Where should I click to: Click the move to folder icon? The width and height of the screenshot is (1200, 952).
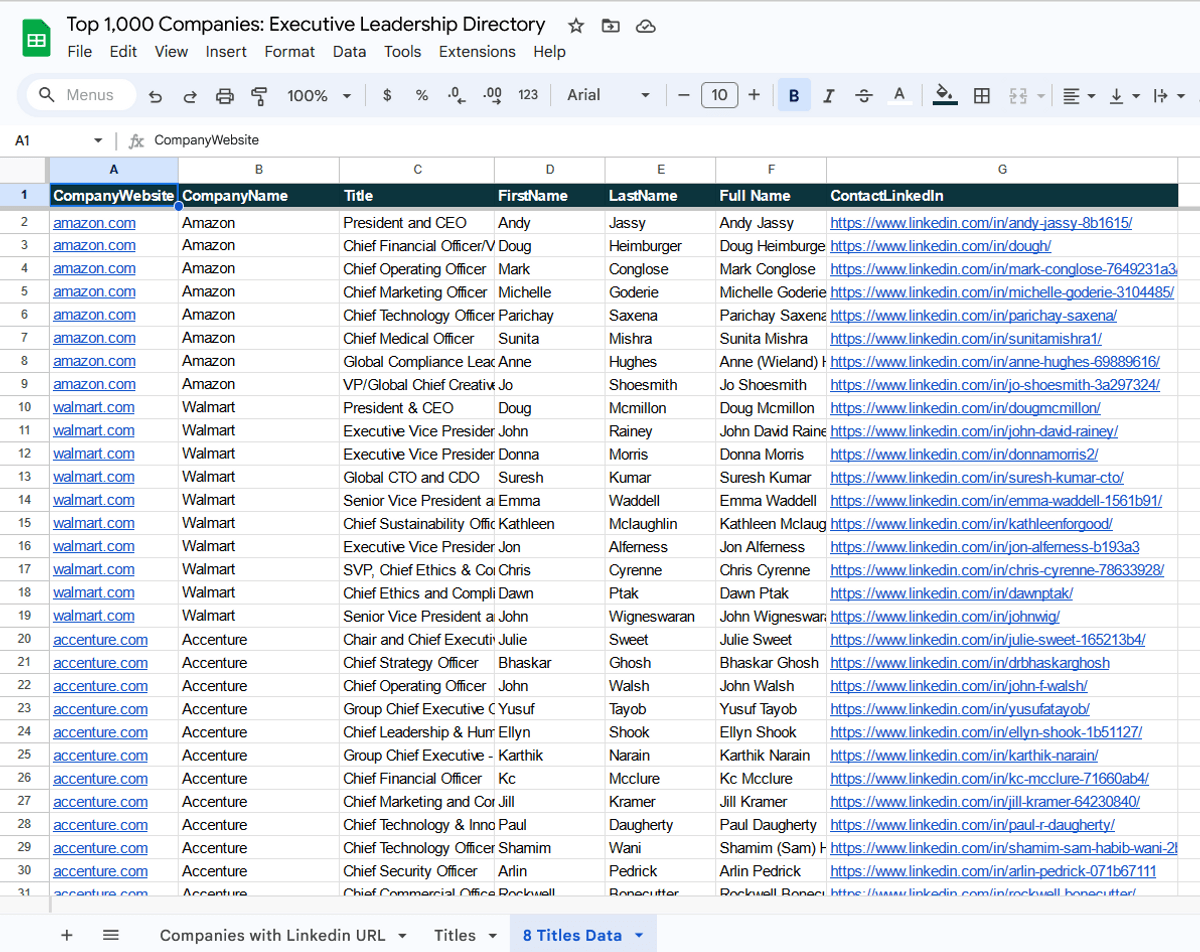(610, 26)
